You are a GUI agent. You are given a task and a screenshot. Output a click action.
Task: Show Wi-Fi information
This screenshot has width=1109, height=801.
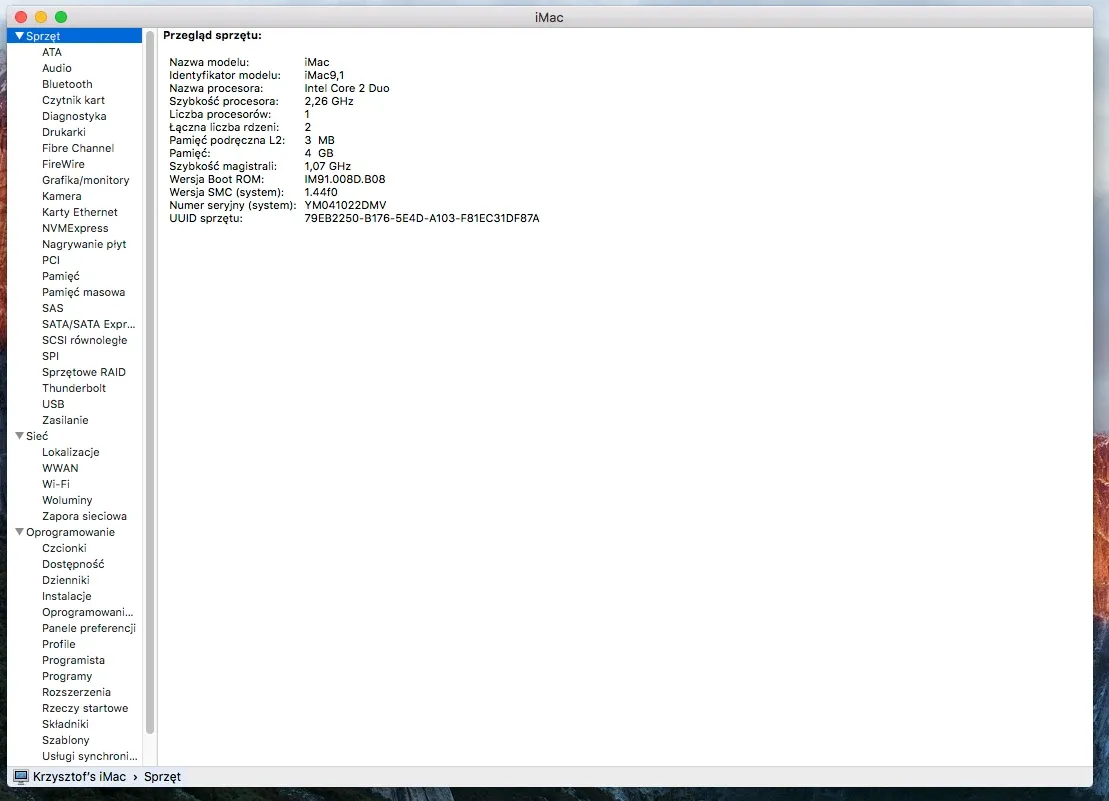(56, 484)
